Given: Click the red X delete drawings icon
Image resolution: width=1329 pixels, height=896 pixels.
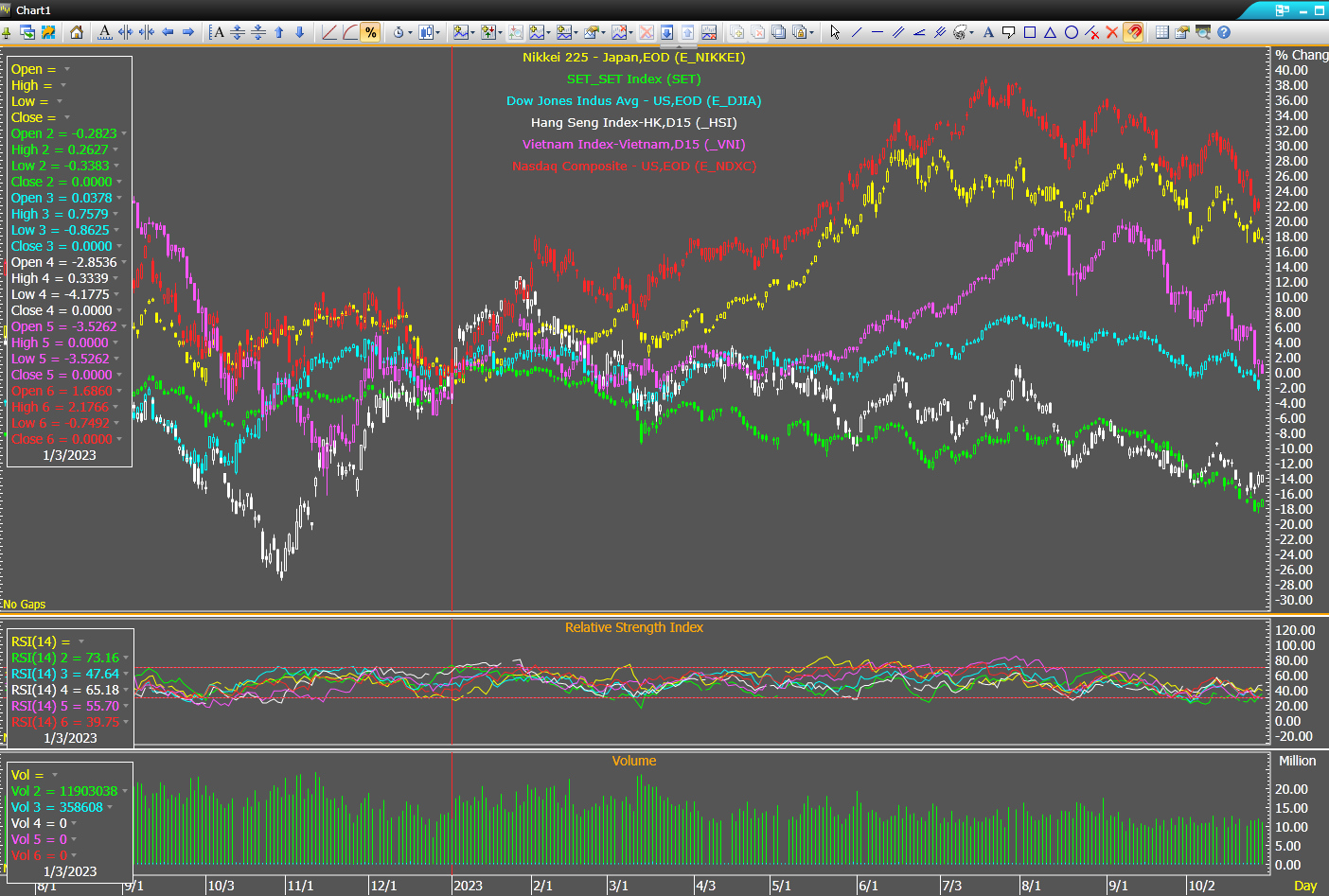Looking at the screenshot, I should pyautogui.click(x=1112, y=32).
